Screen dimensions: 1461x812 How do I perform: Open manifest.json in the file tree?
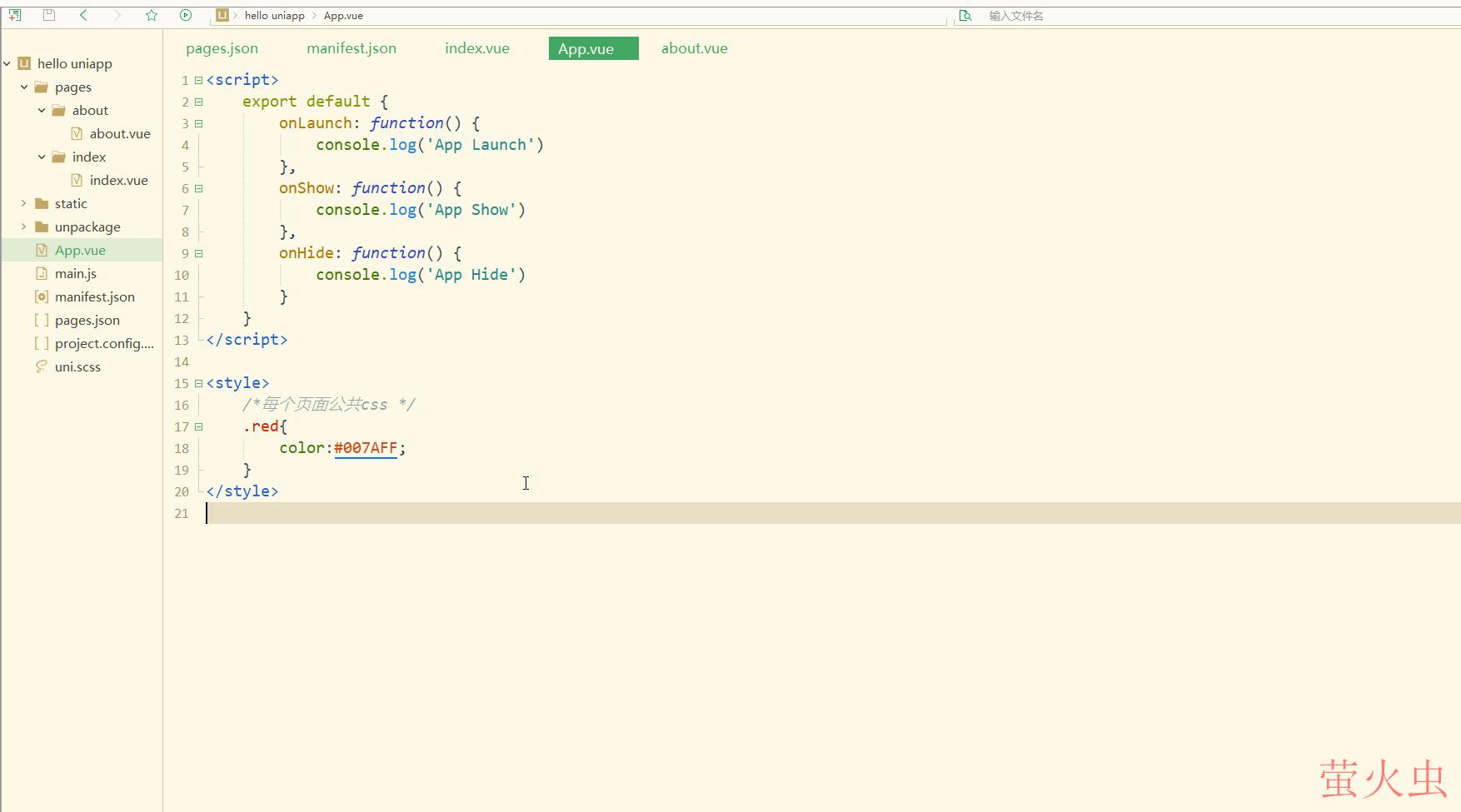coord(95,296)
